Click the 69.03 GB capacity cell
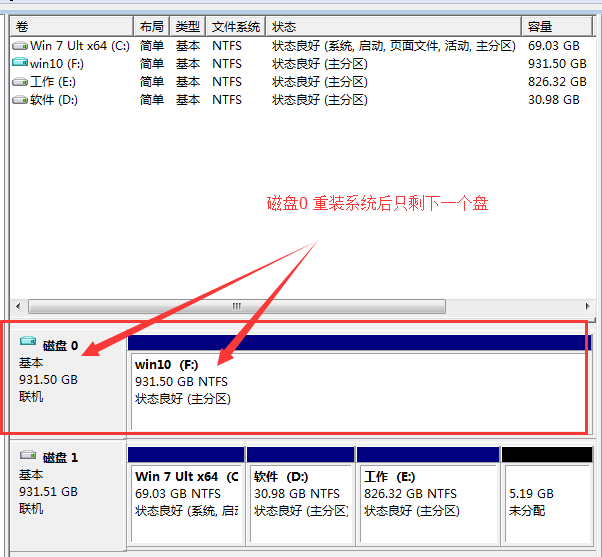This screenshot has width=602, height=557. point(554,46)
